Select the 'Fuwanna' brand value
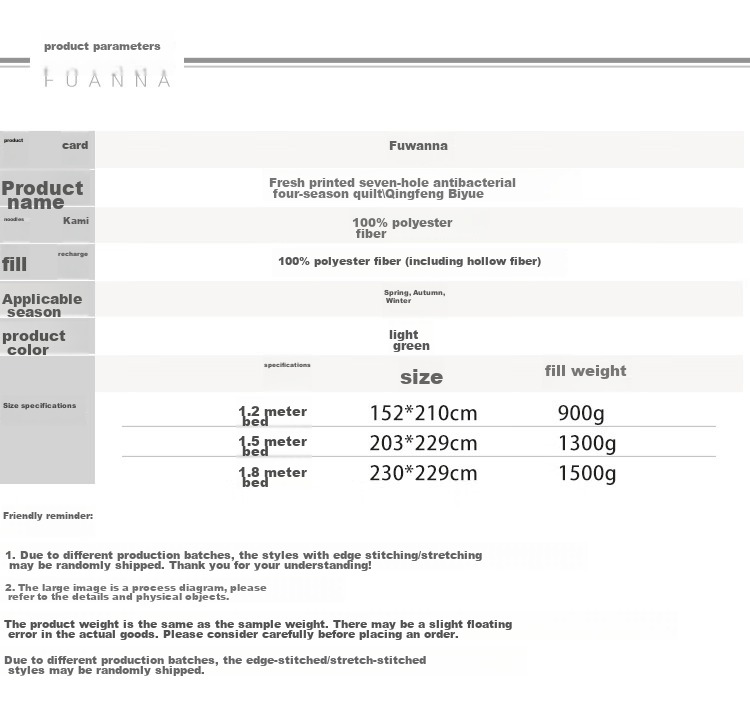 point(418,146)
